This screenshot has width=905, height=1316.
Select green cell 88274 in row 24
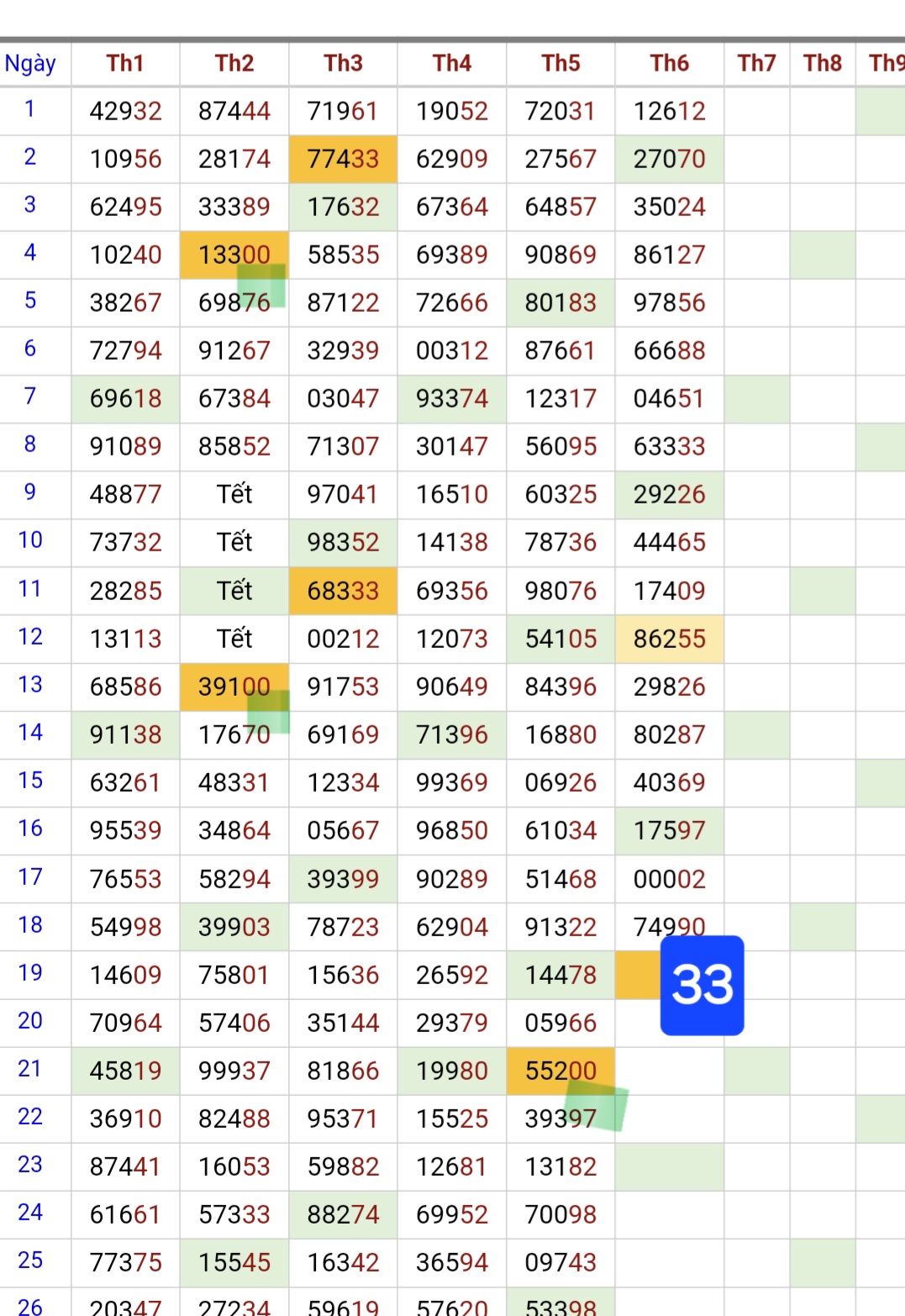point(343,1214)
